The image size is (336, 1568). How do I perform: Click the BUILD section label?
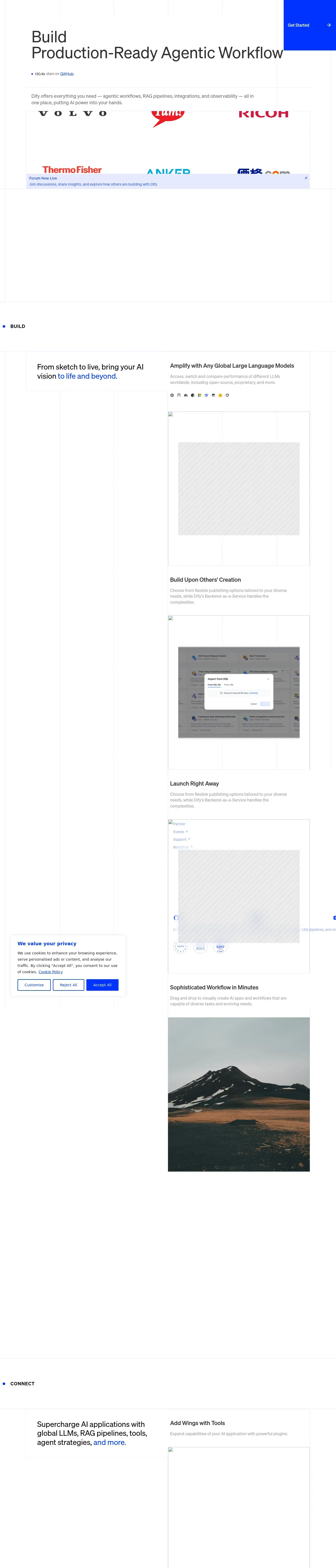pos(18,326)
